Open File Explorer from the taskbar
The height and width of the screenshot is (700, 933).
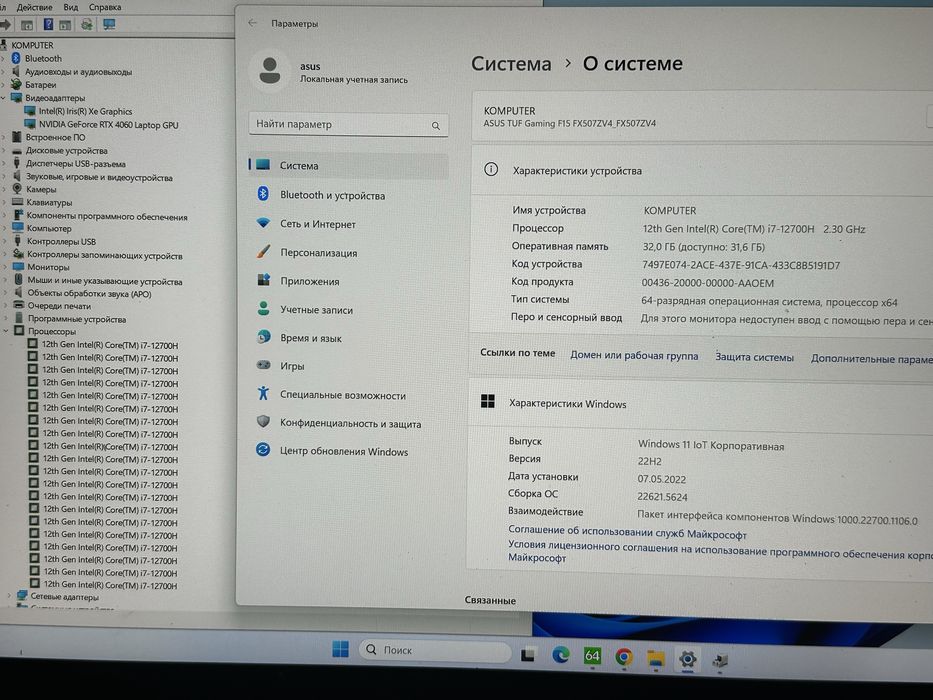[x=655, y=658]
